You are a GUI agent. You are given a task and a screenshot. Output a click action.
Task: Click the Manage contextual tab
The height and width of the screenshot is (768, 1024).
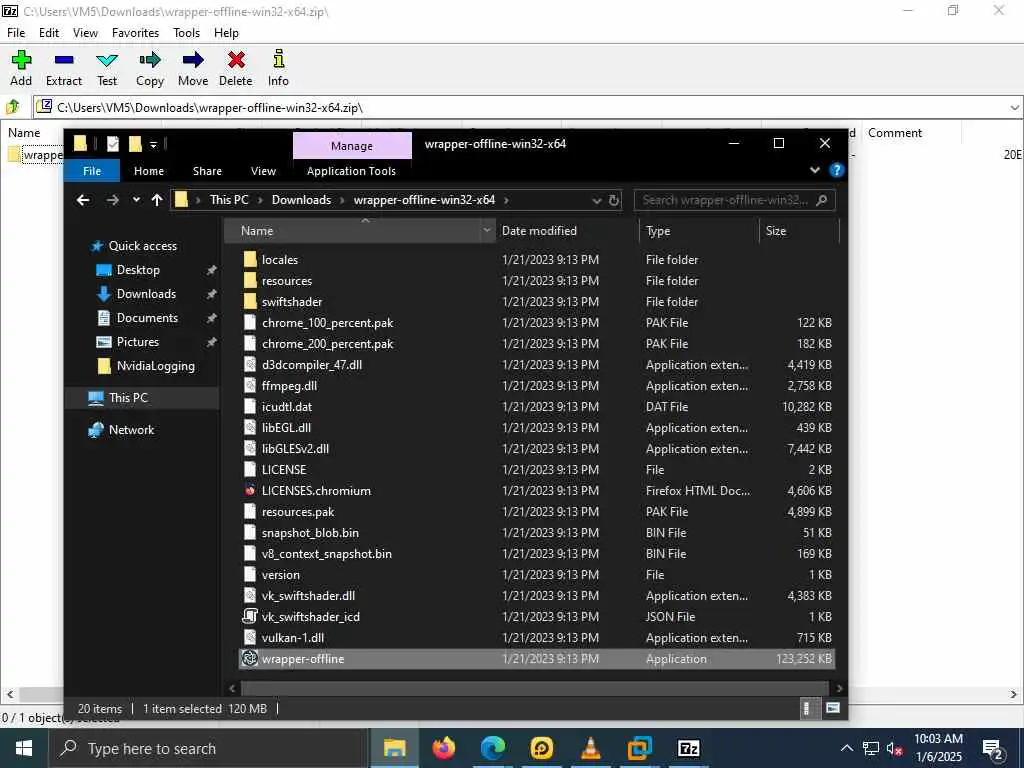coord(352,146)
